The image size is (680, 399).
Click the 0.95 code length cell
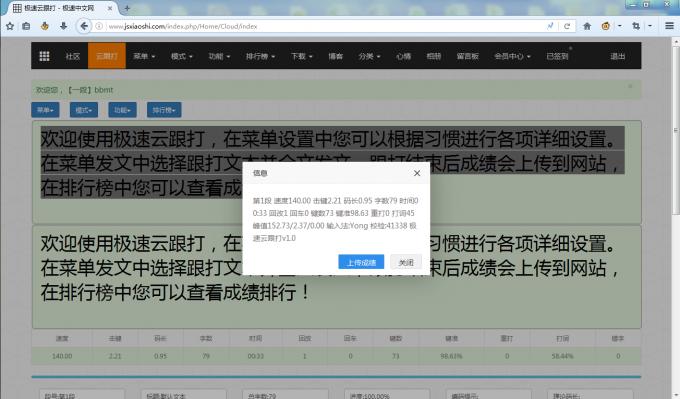point(160,356)
